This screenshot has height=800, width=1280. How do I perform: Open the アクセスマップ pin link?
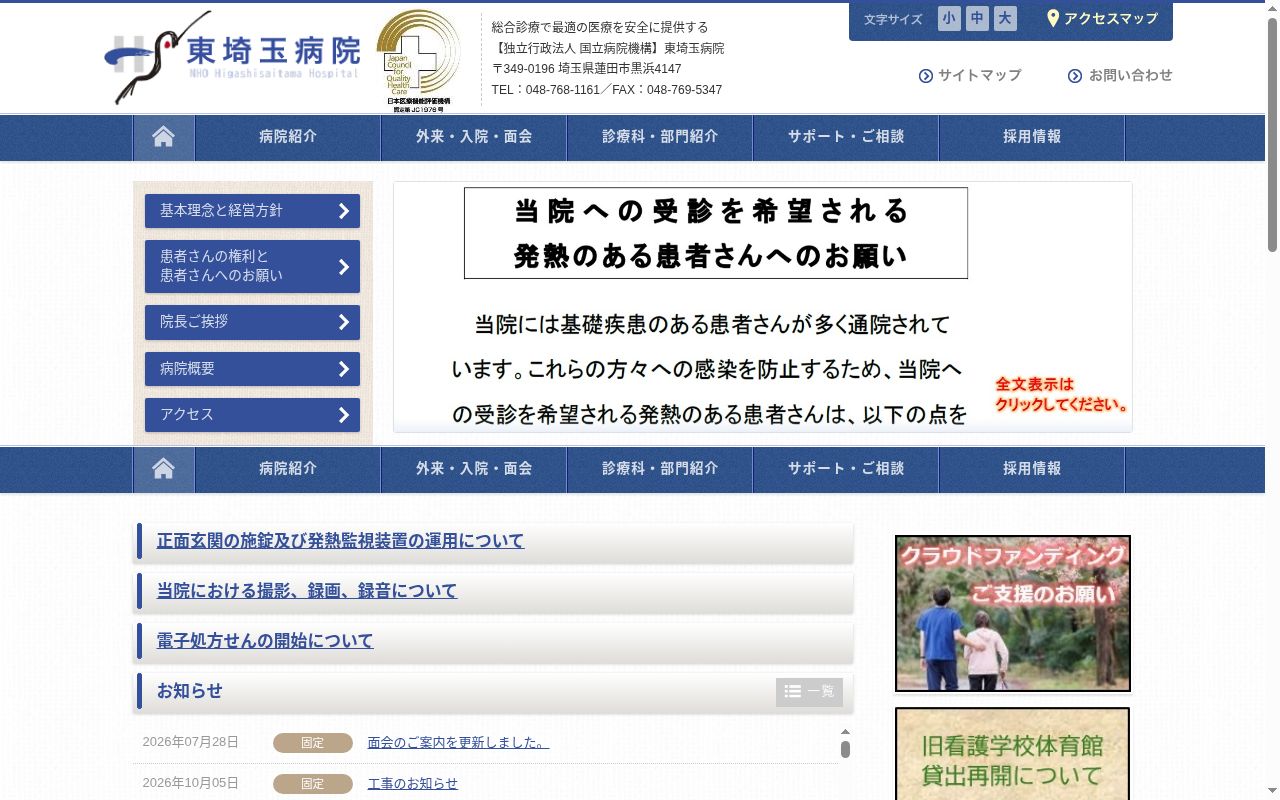point(1102,19)
